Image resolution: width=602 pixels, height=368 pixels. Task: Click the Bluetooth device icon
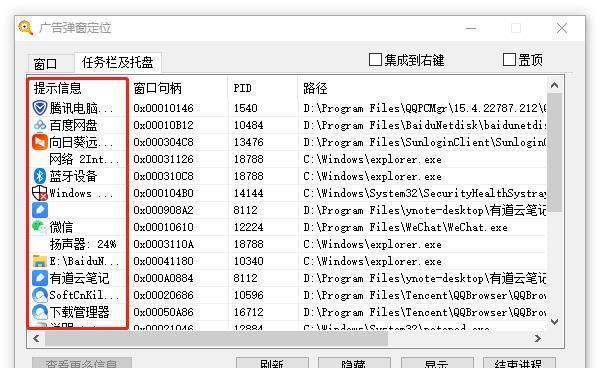coord(40,176)
